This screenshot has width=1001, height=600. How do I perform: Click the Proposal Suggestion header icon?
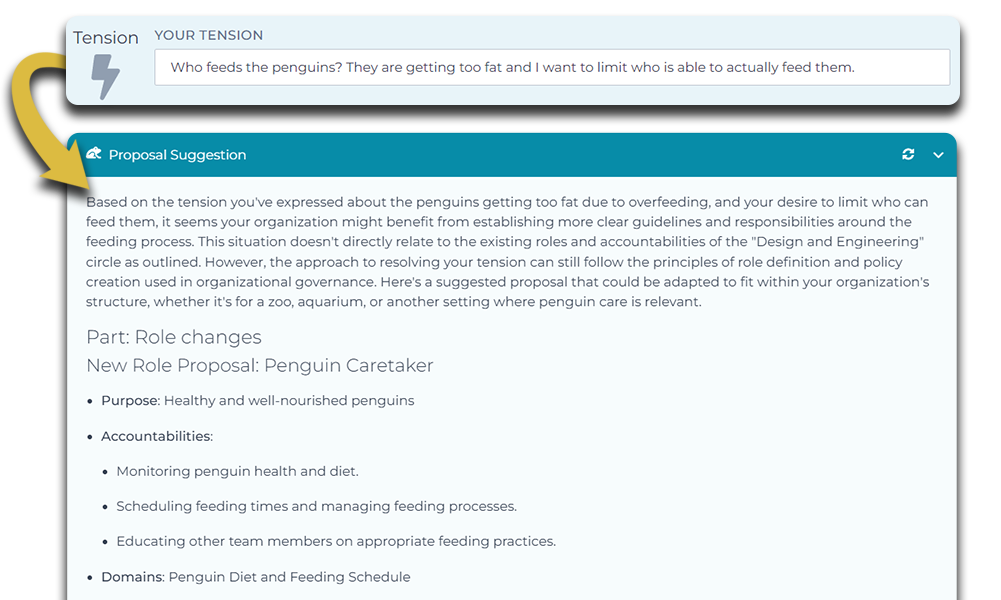click(94, 154)
